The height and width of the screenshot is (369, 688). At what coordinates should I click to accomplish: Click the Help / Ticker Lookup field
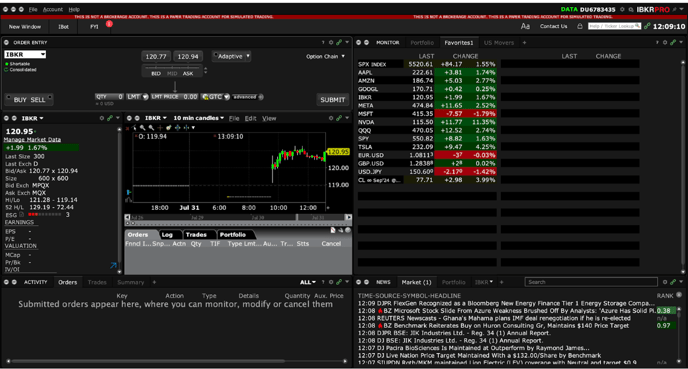pyautogui.click(x=614, y=26)
